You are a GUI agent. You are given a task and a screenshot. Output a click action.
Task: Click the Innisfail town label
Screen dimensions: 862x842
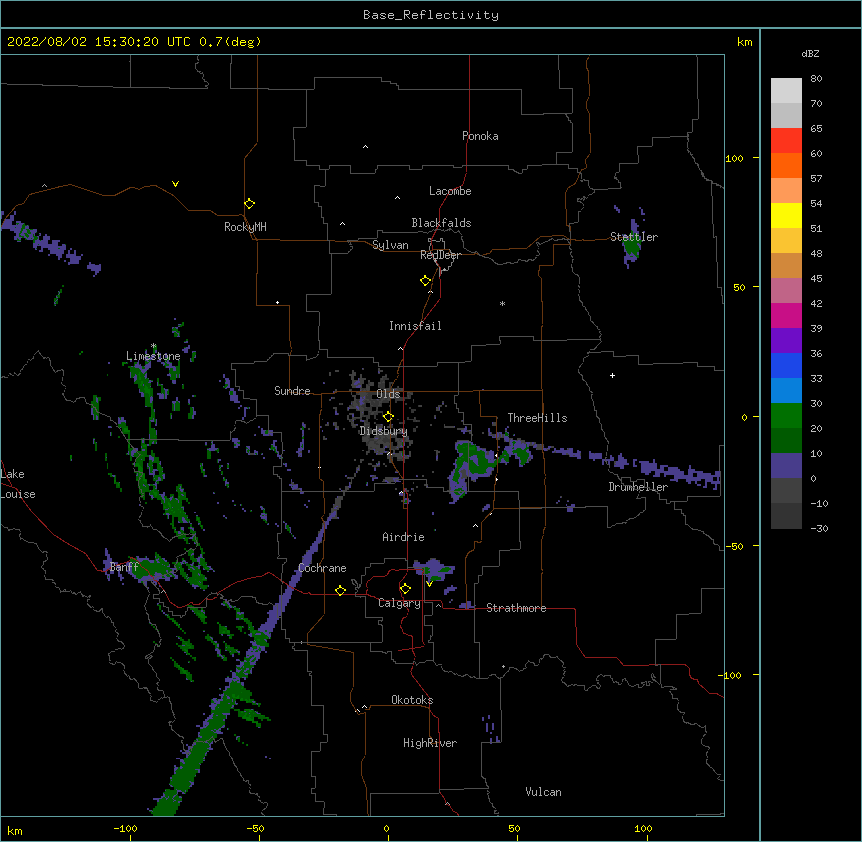coord(415,326)
